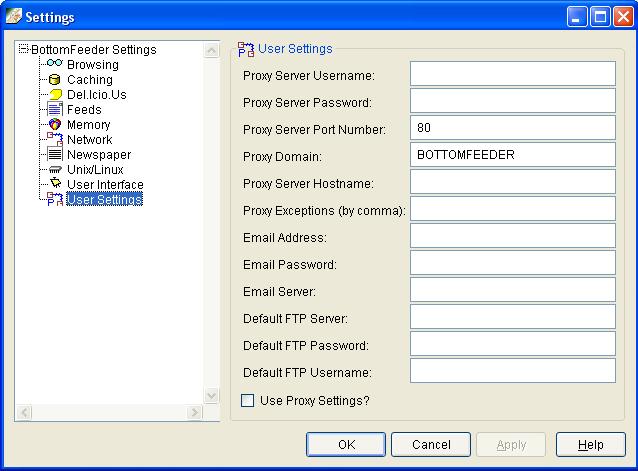
Task: Focus the Email Address field
Action: point(513,236)
